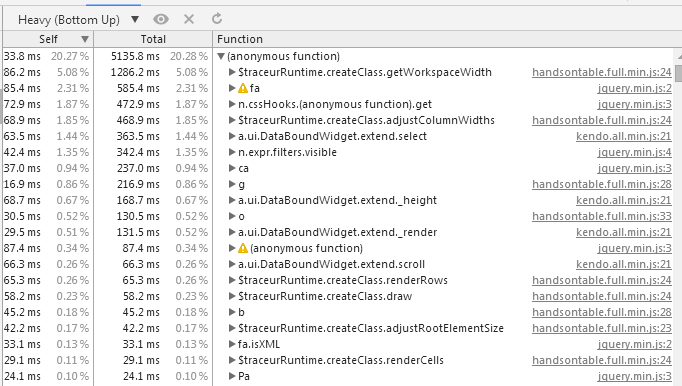
Task: Open handsontable.full.min.js:28 link for g
Action: point(602,185)
